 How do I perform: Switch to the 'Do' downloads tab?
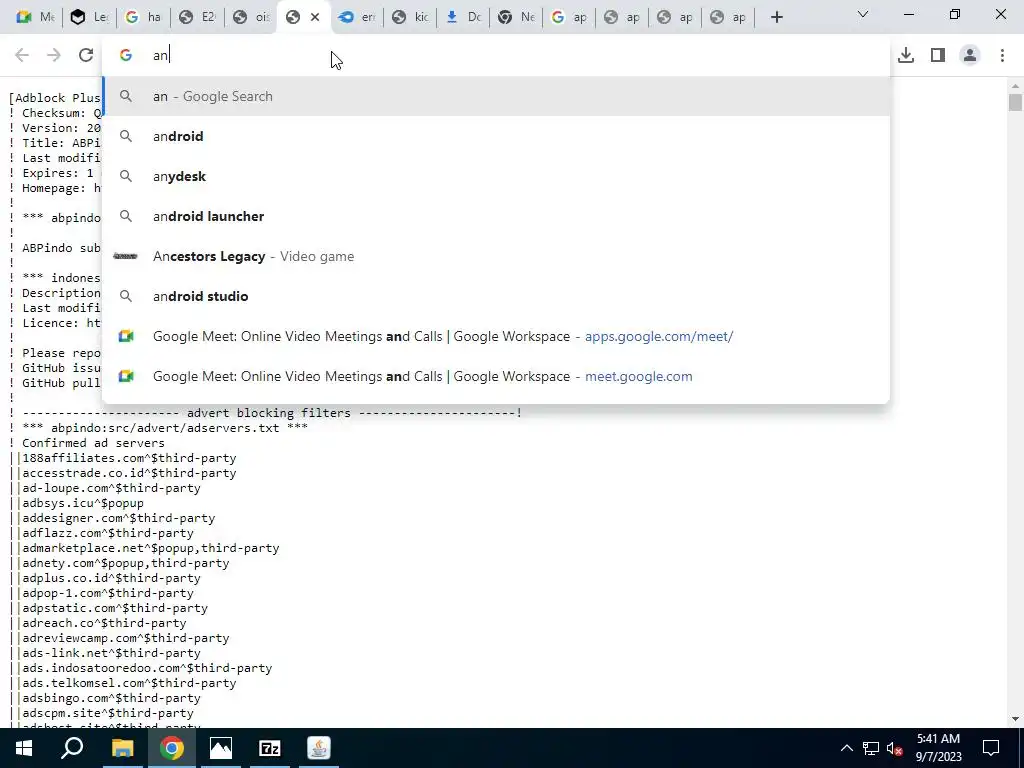[x=463, y=17]
